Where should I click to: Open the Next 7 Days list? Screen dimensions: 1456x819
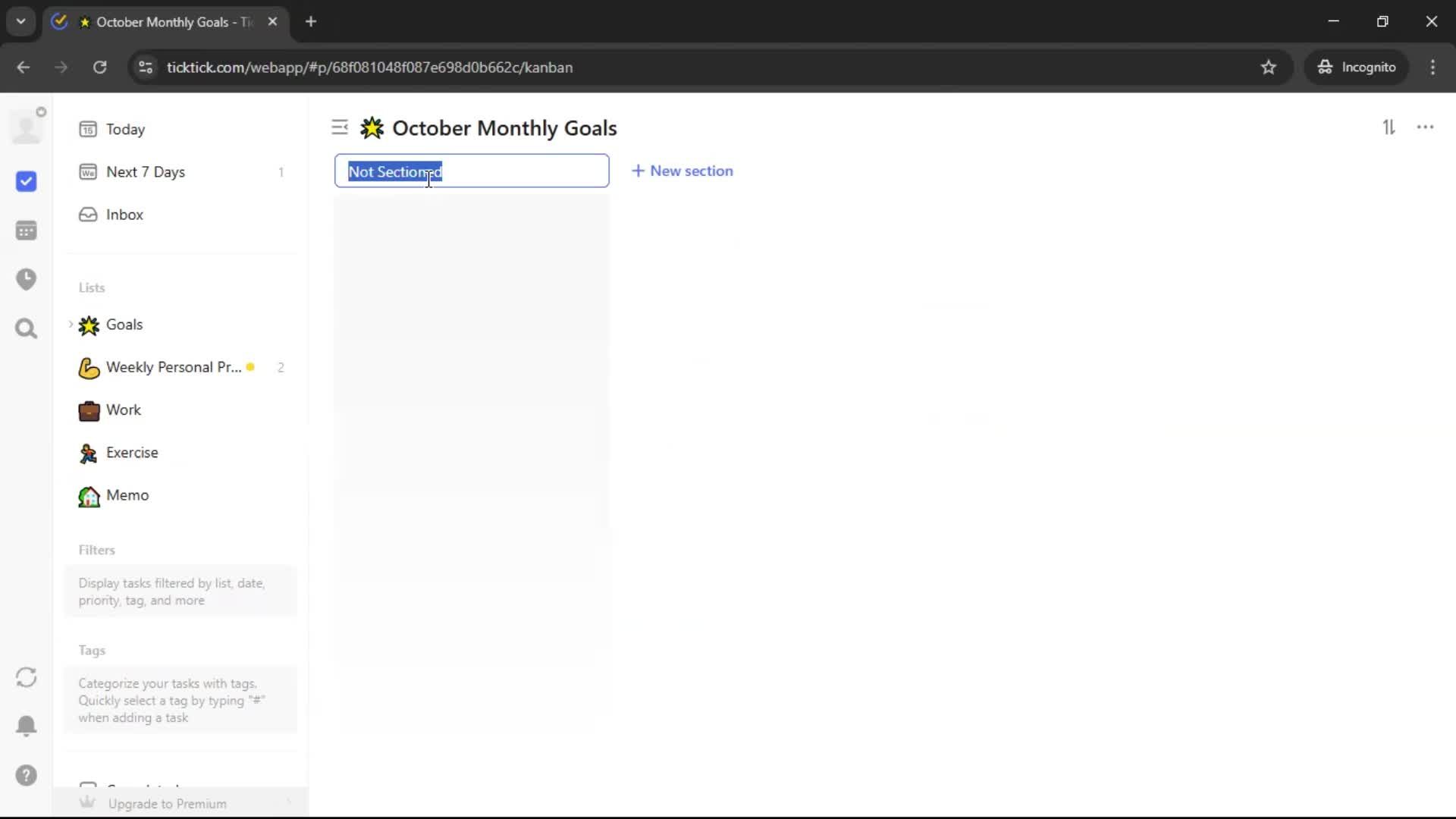point(145,172)
